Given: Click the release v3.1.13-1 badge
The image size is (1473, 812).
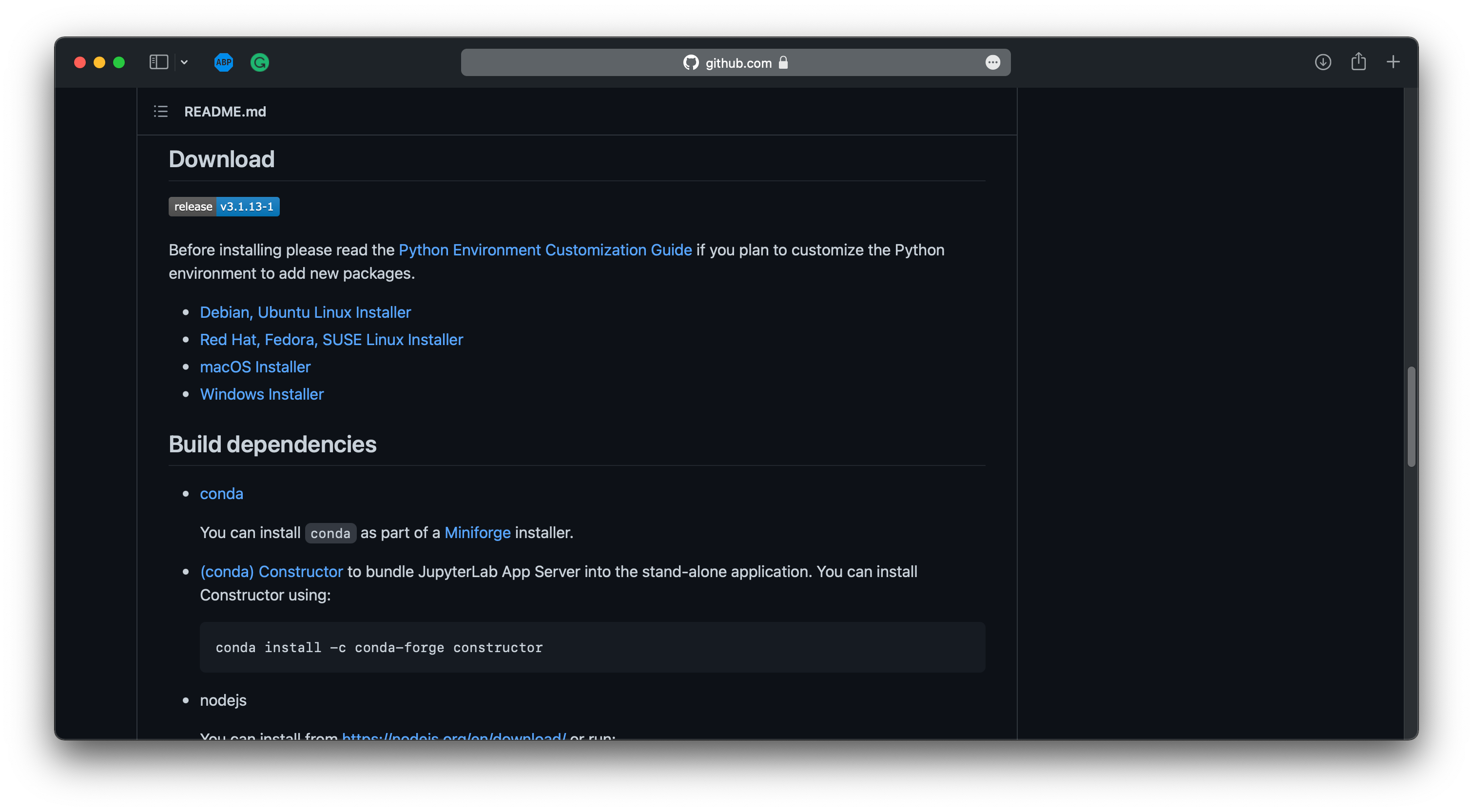Looking at the screenshot, I should pyautogui.click(x=224, y=207).
